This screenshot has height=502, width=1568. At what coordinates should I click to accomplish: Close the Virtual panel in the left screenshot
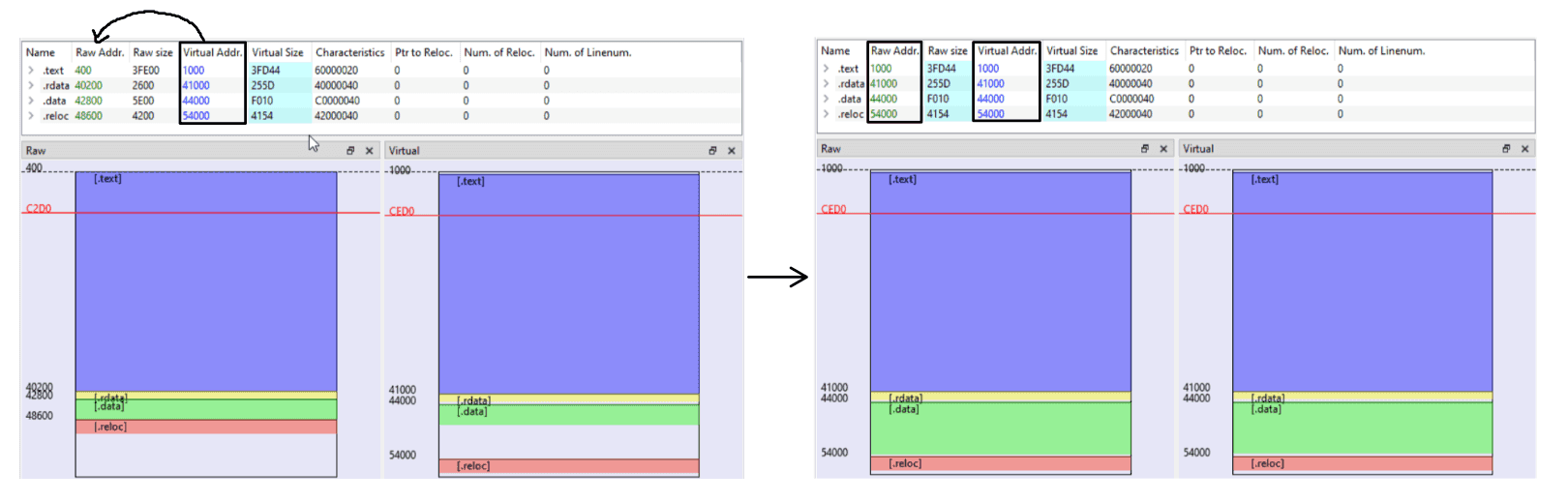pyautogui.click(x=732, y=151)
